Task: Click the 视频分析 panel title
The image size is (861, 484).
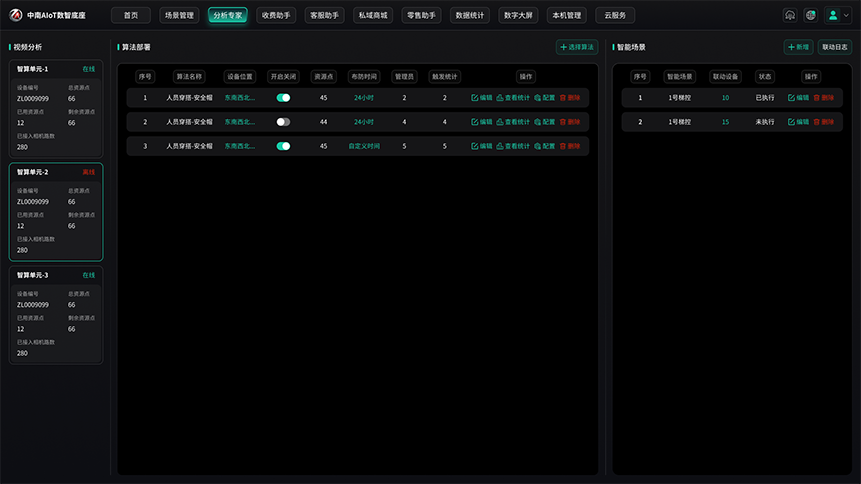Action: point(27,47)
